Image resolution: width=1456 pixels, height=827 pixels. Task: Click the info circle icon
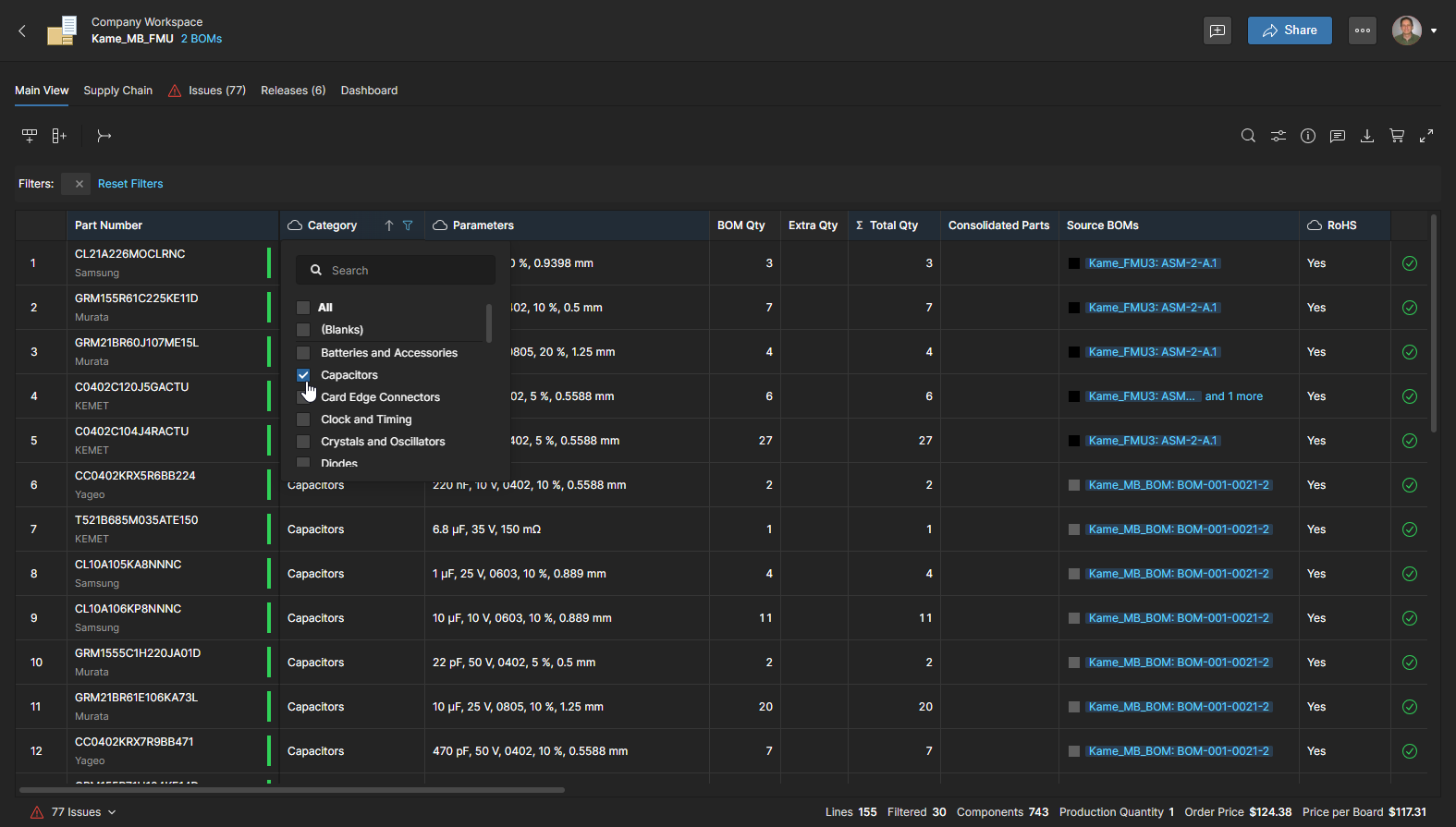(x=1308, y=136)
